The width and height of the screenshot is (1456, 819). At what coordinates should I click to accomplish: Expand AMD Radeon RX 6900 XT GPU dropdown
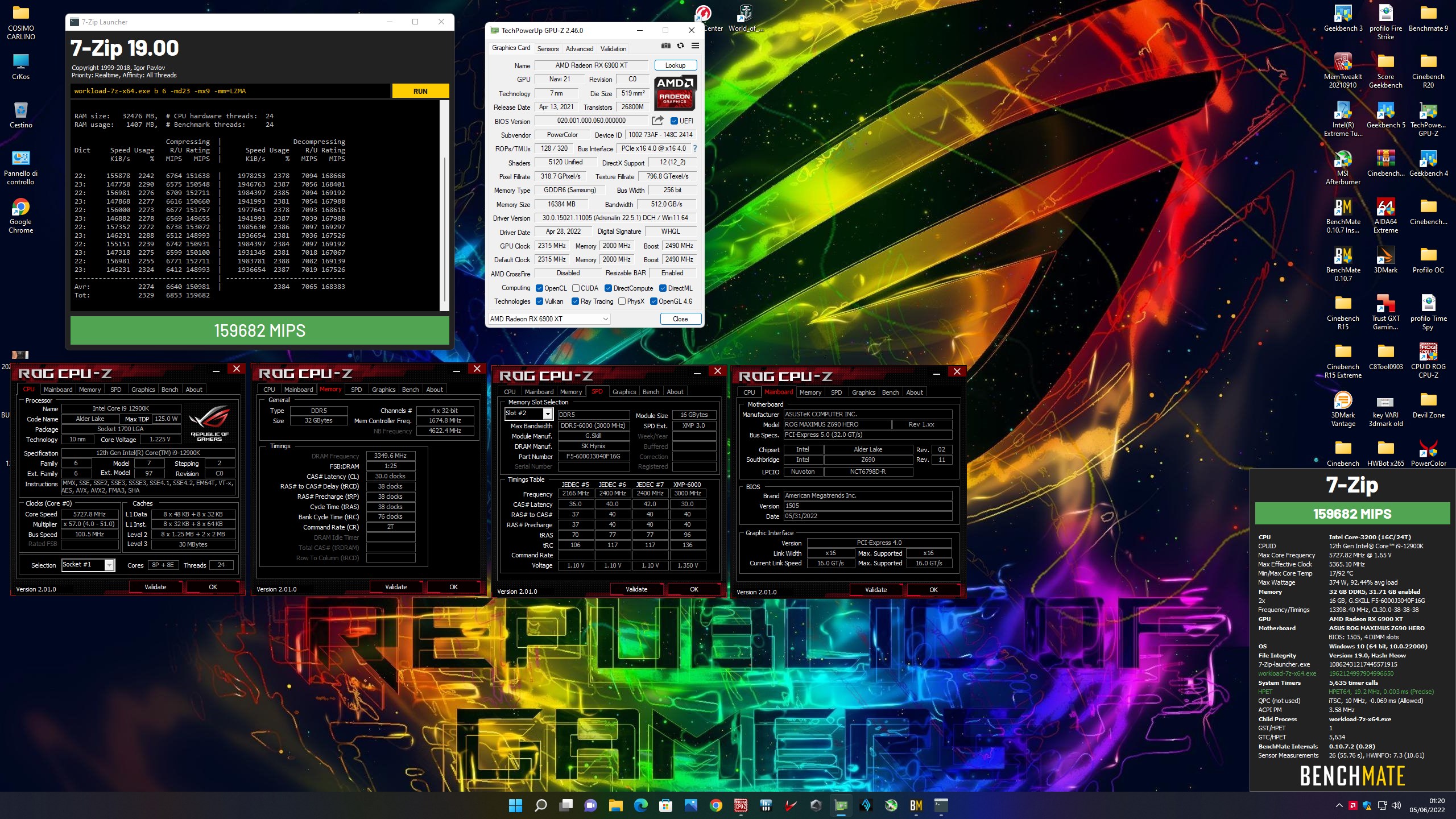(549, 318)
